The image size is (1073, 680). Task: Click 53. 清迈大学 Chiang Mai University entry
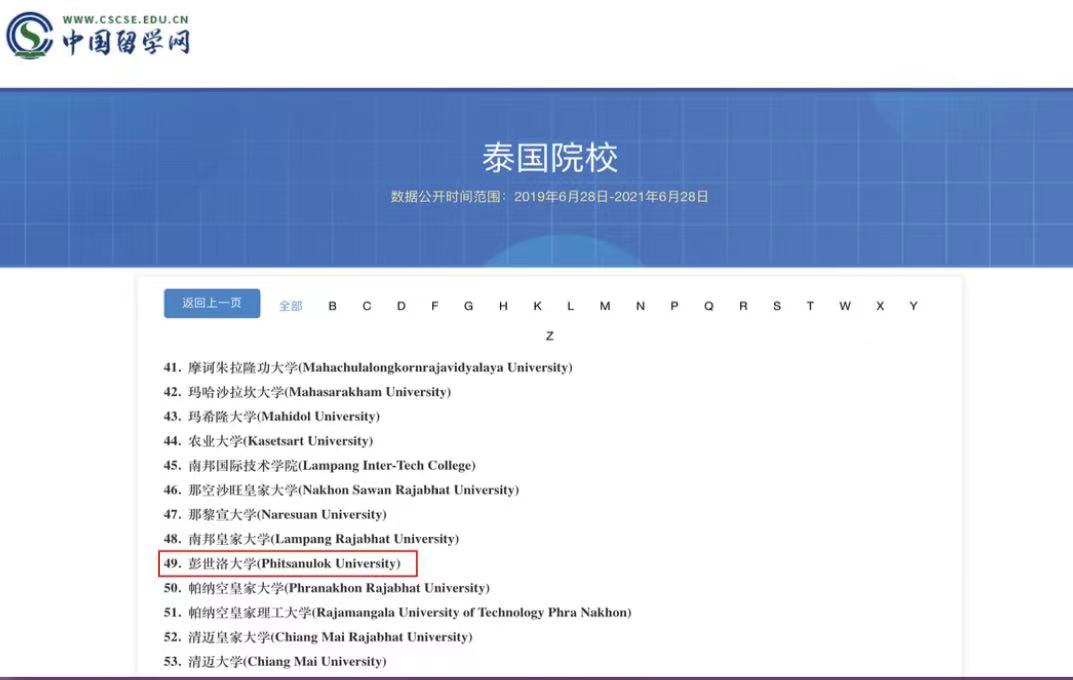point(274,662)
